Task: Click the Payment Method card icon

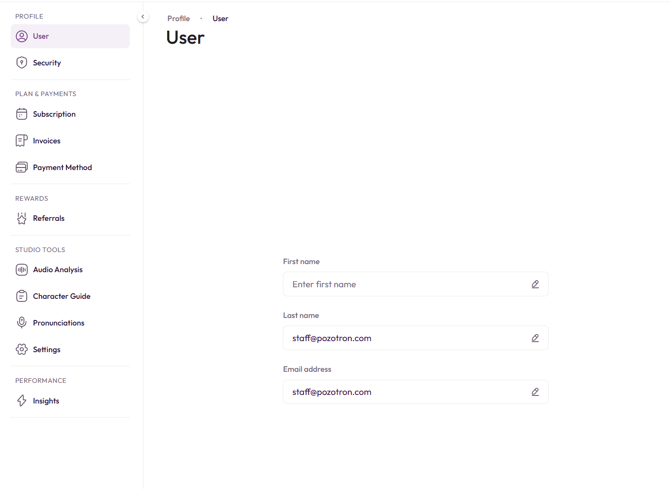Action: (x=21, y=168)
